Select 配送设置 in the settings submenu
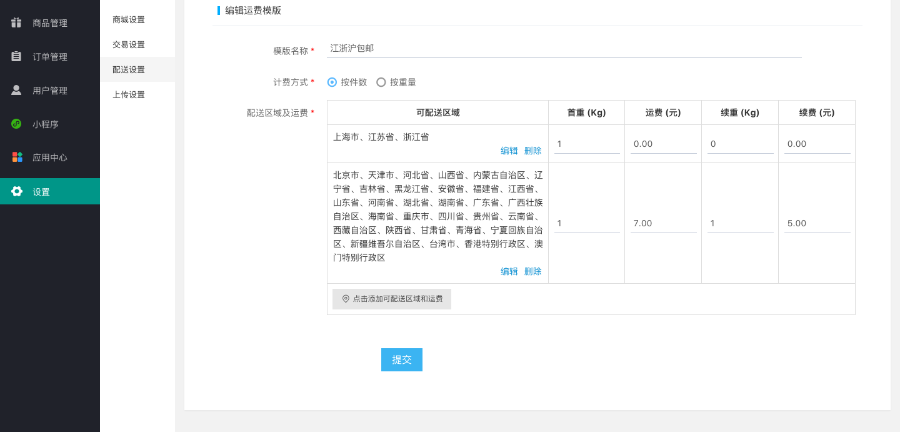 tap(128, 69)
